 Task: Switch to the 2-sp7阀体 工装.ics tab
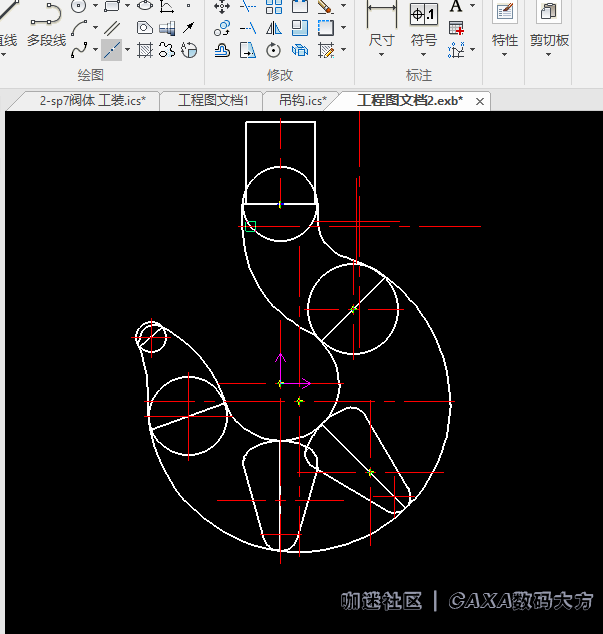pos(92,100)
